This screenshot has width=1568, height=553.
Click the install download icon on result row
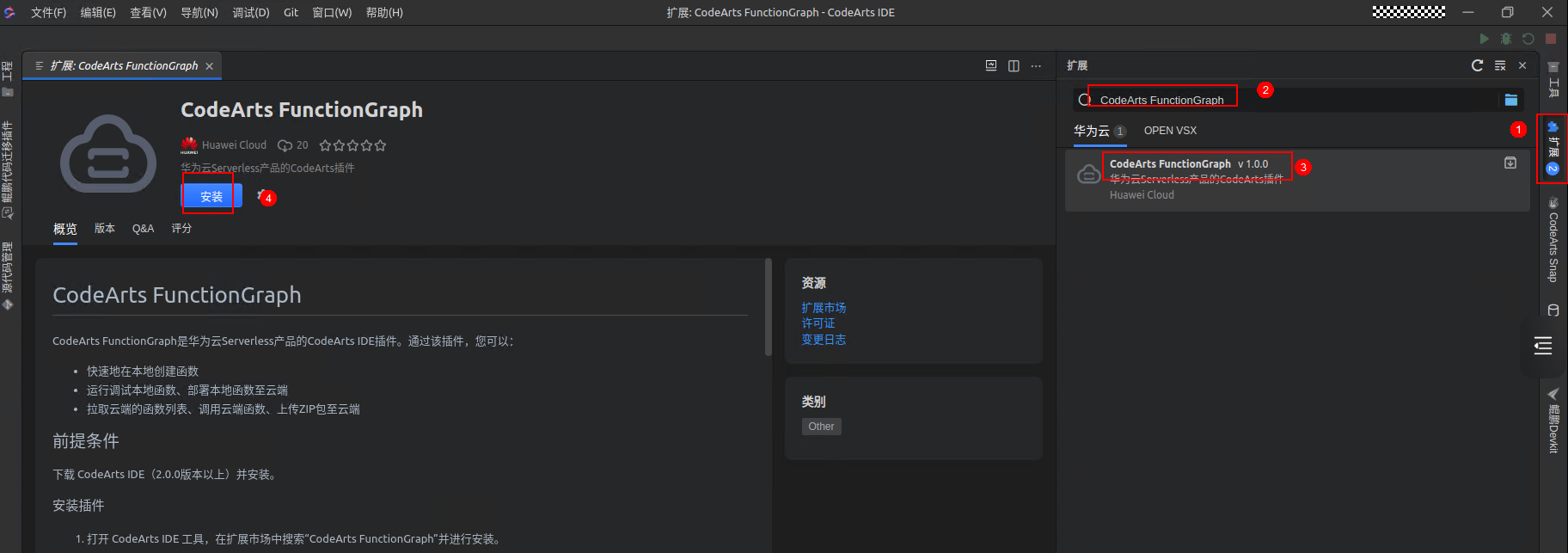[x=1510, y=163]
